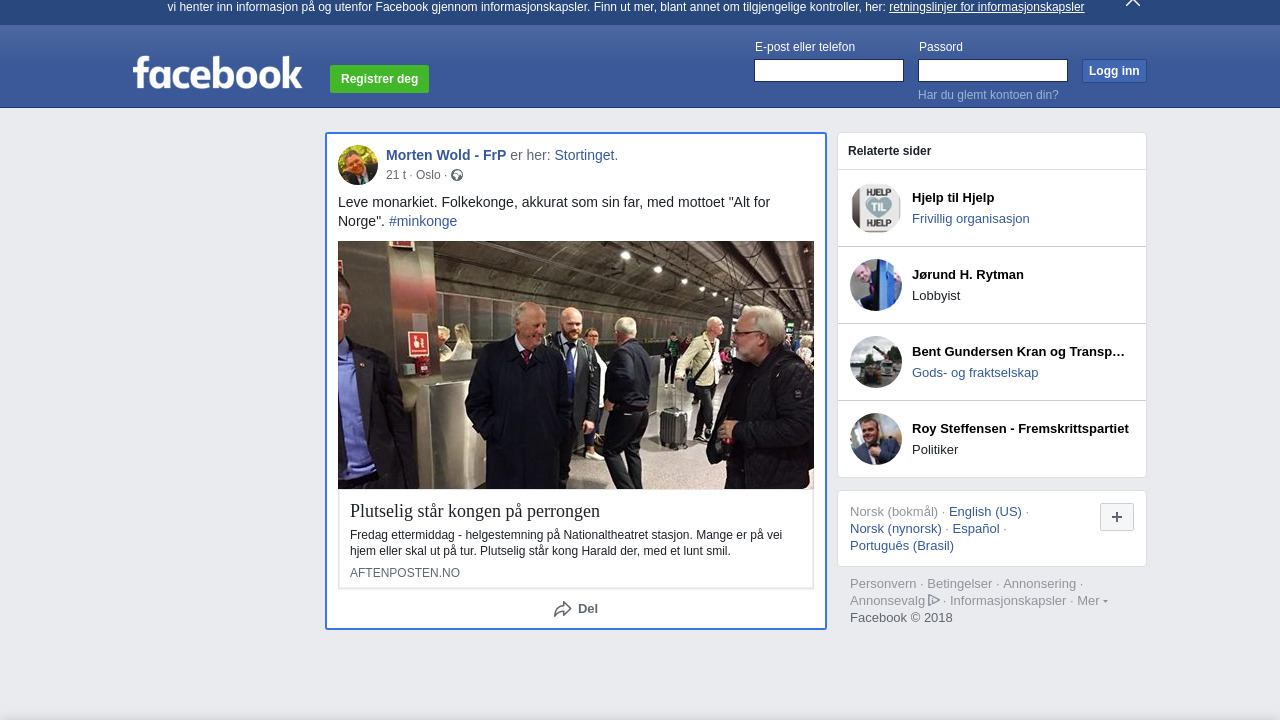This screenshot has height=720, width=1280.
Task: Click AFTENPOSTEN.NO source label
Action: pyautogui.click(x=405, y=573)
